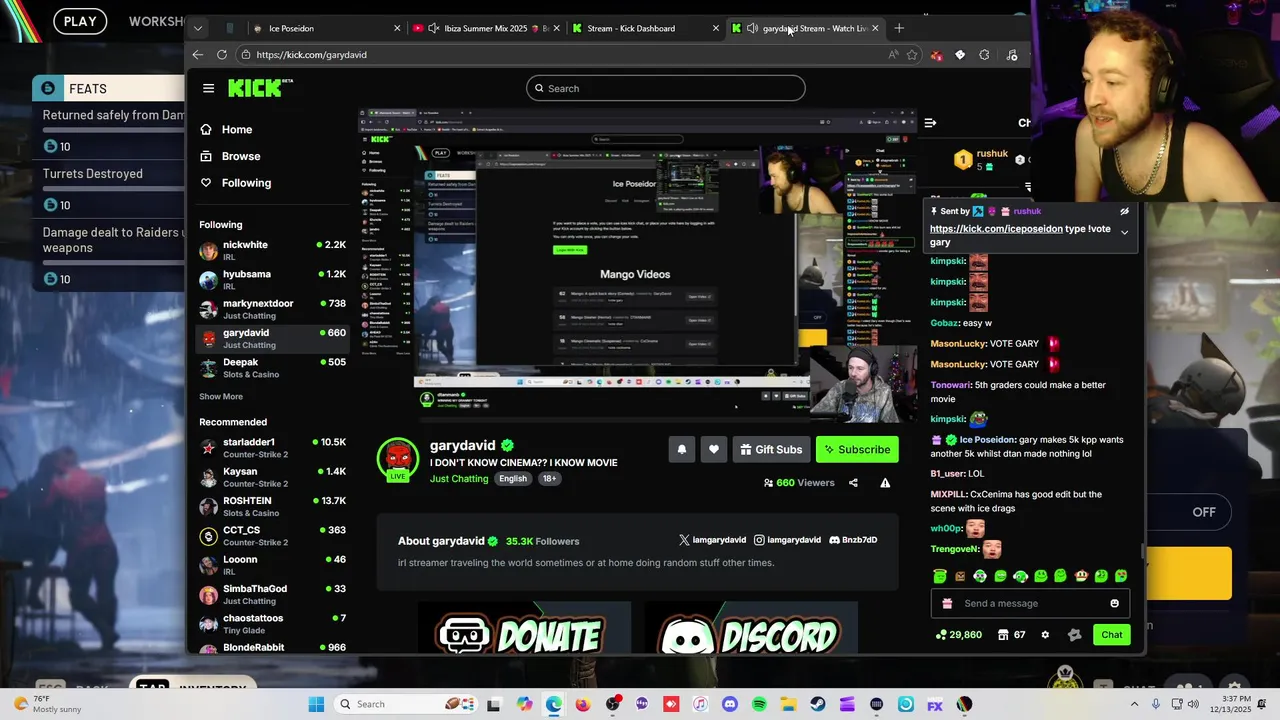Mute the Ibiza Summer Mix tab audio
The image size is (1280, 720).
pyautogui.click(x=433, y=28)
